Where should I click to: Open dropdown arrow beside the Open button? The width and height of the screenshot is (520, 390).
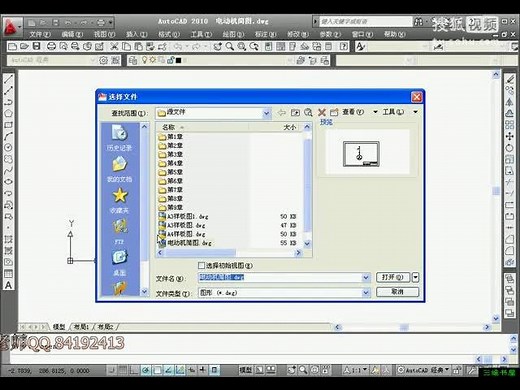pos(415,277)
